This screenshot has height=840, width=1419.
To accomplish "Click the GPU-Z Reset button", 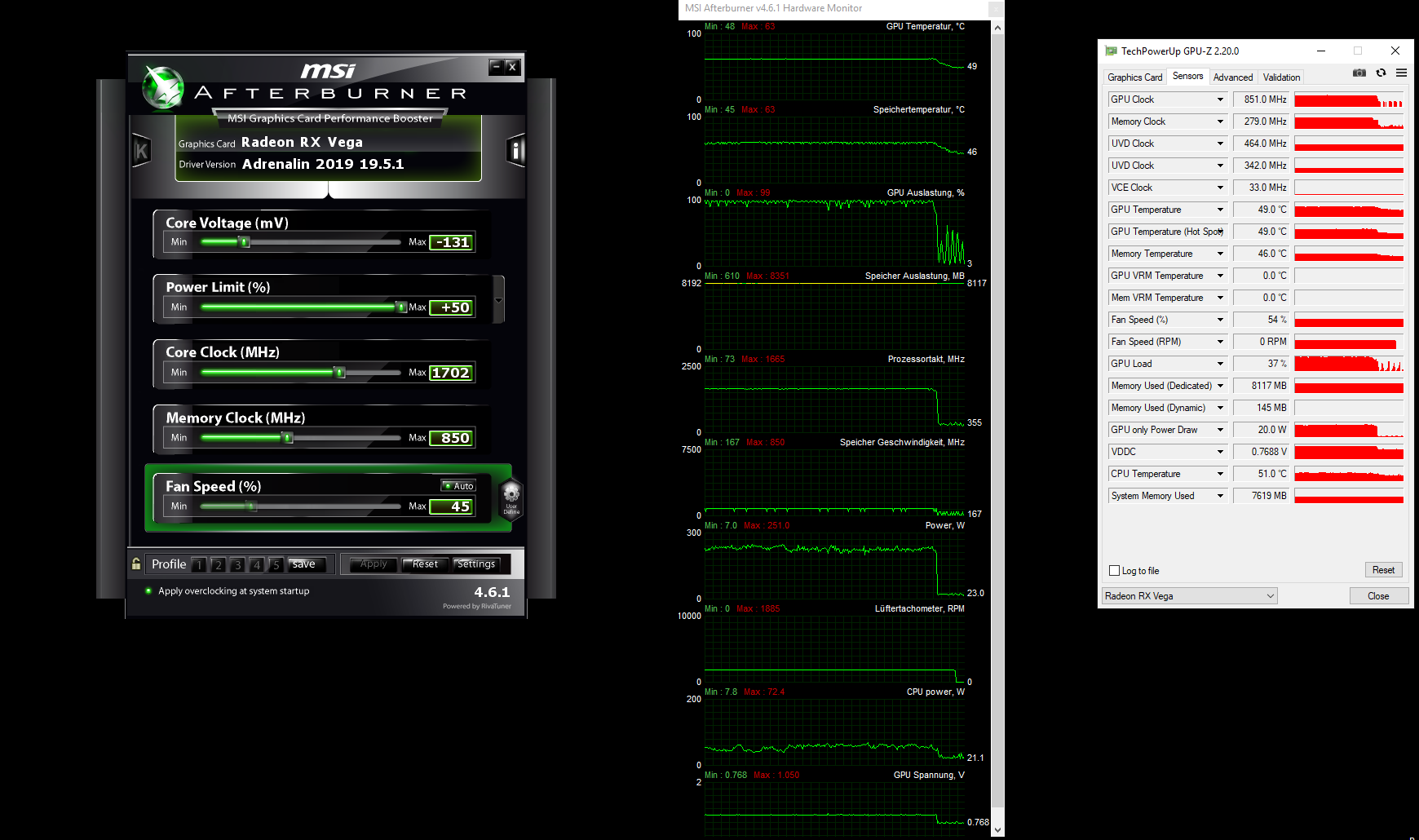I will click(x=1383, y=570).
